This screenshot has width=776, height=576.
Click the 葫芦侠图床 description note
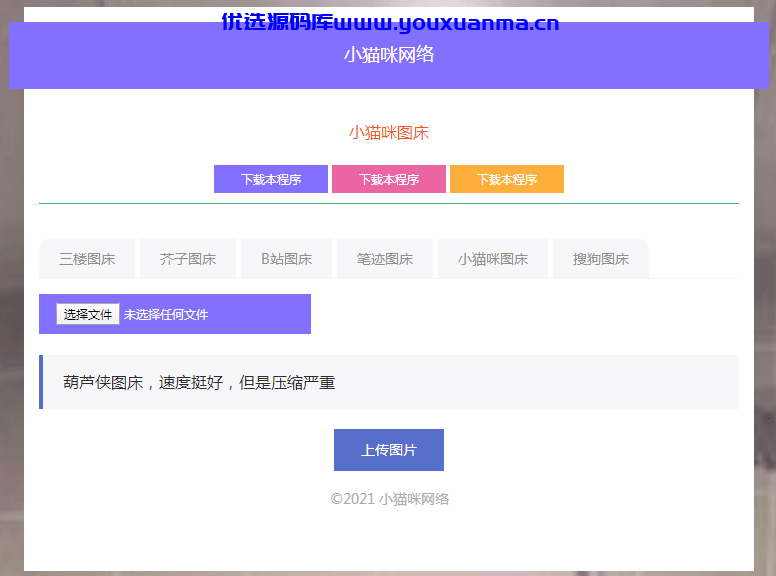coord(389,382)
